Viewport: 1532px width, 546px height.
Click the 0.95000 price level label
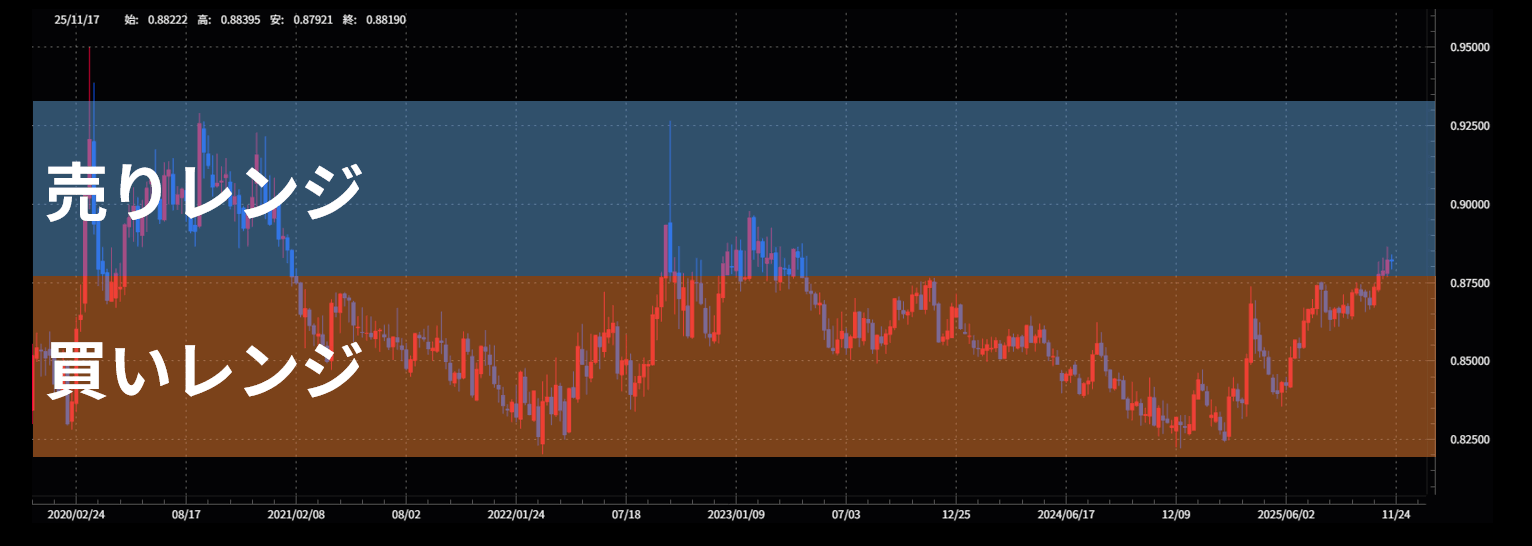coord(1469,47)
